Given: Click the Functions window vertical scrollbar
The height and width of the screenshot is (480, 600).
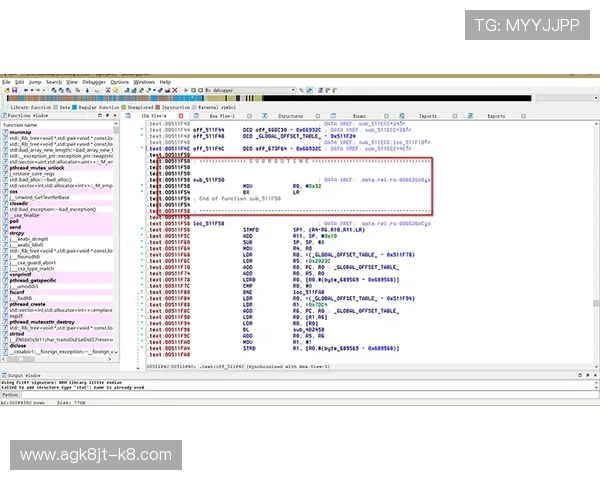Looking at the screenshot, I should pyautogui.click(x=116, y=238).
